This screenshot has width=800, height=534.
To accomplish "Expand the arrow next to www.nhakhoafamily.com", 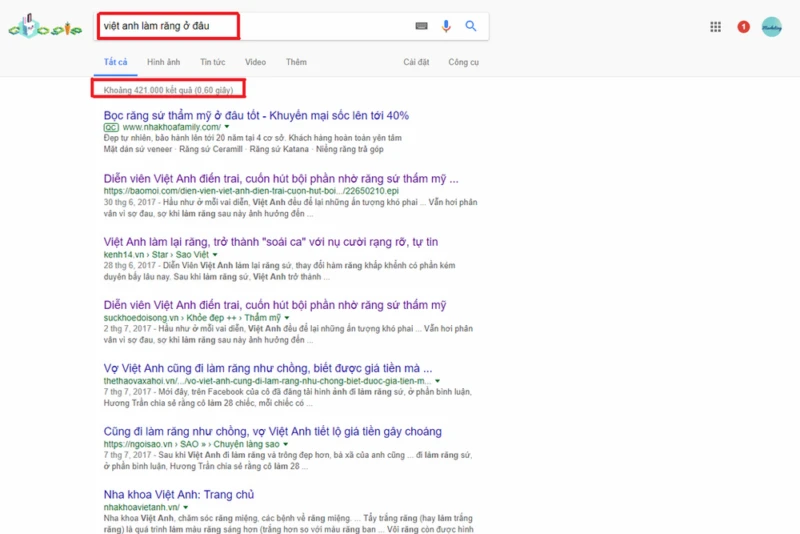I will coord(227,128).
